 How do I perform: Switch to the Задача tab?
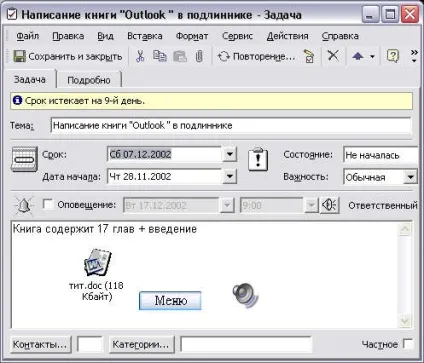(x=30, y=80)
